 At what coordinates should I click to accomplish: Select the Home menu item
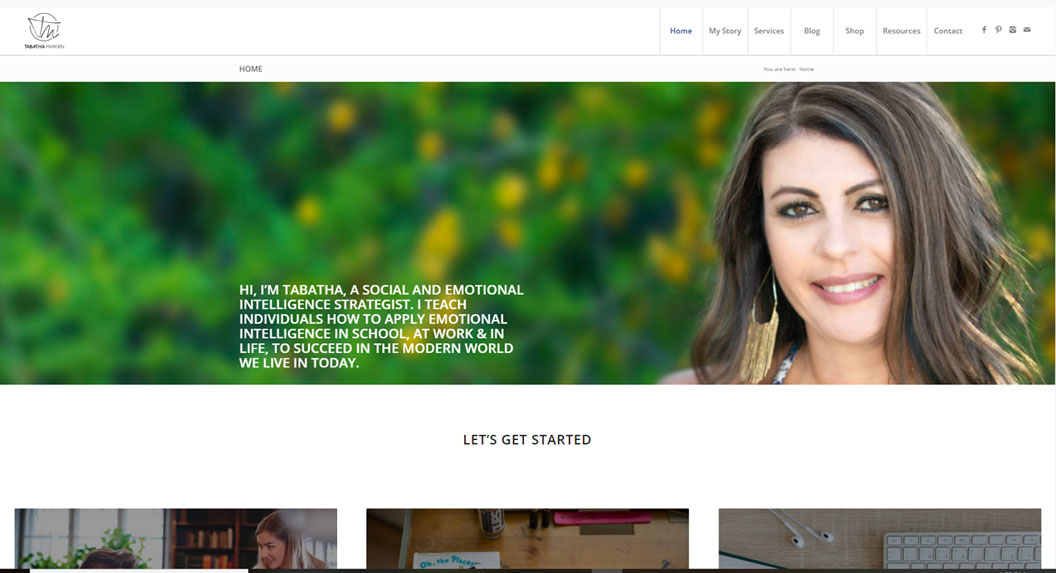point(681,31)
